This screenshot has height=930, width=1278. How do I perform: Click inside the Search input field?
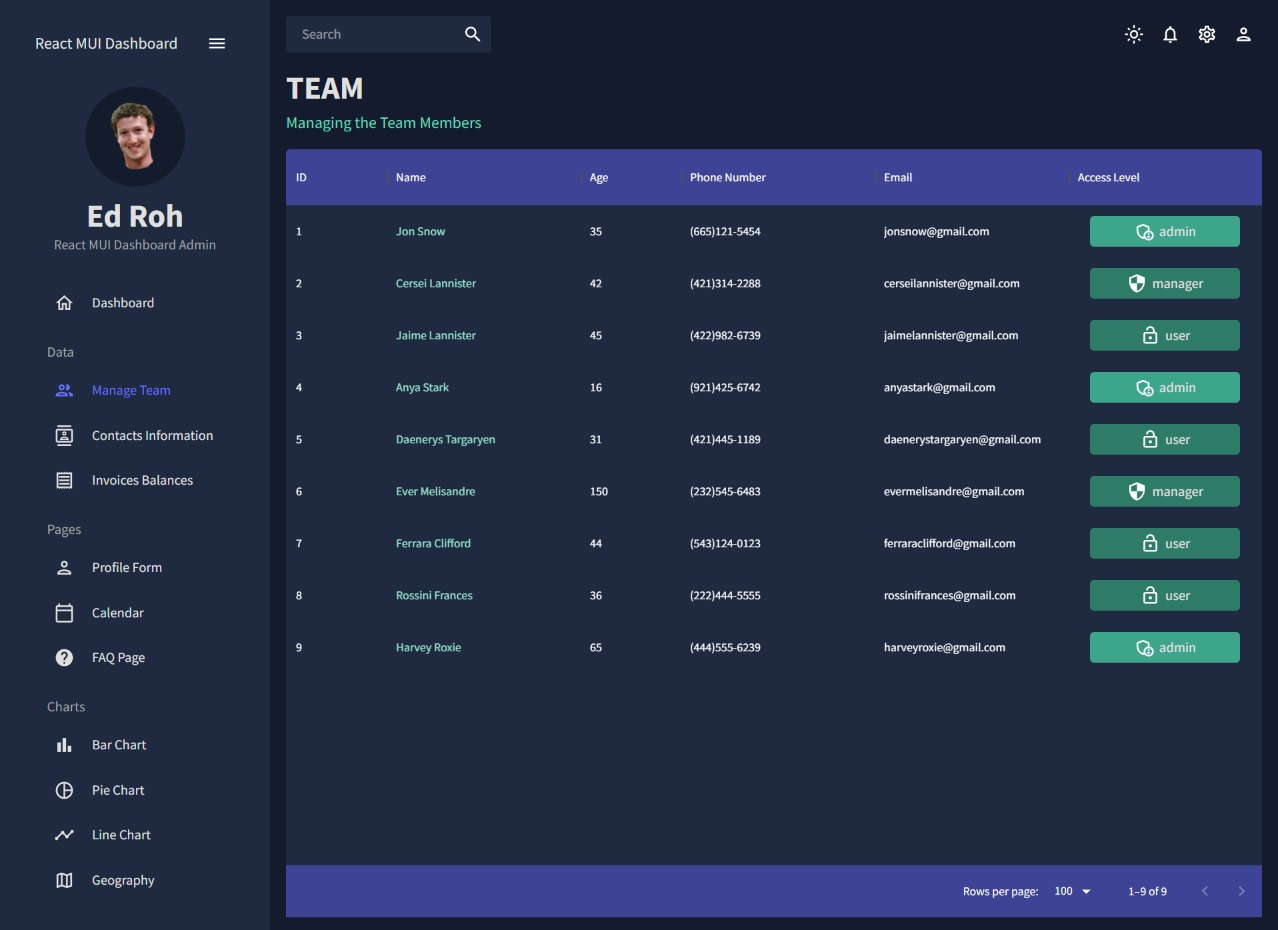(x=370, y=34)
